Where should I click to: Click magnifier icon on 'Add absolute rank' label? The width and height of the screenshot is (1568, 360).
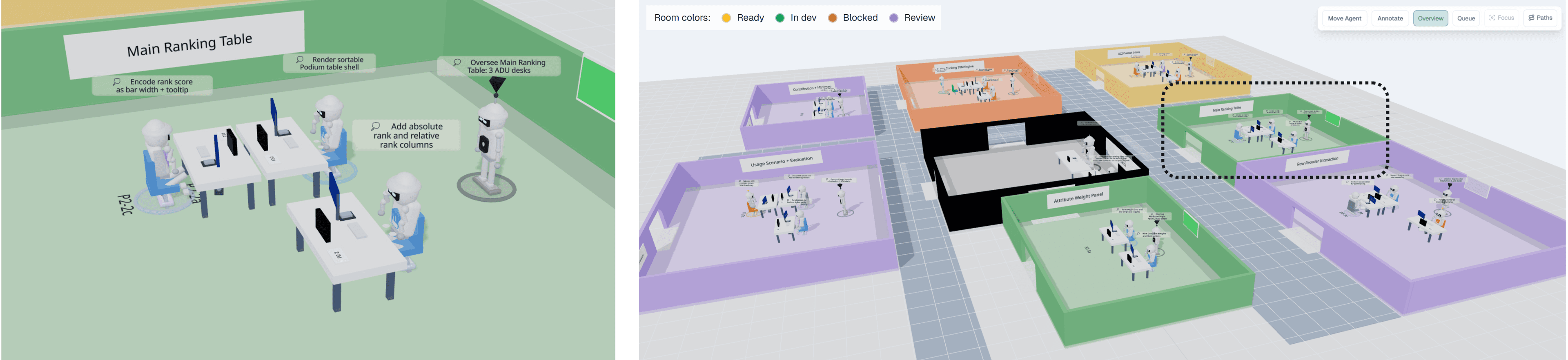pyautogui.click(x=376, y=127)
